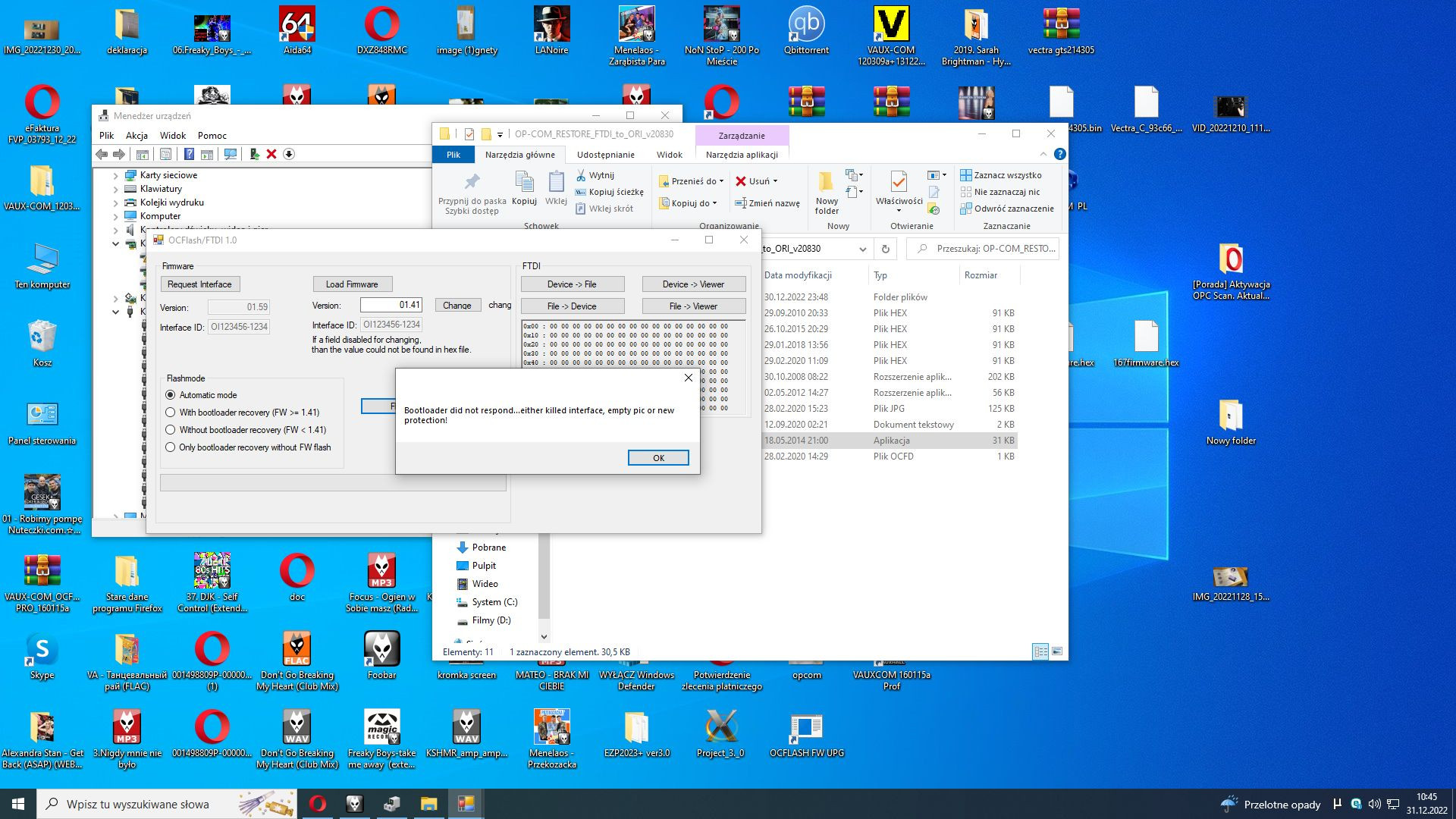
Task: Open the Usun delete dropdown arrow
Action: pos(775,181)
